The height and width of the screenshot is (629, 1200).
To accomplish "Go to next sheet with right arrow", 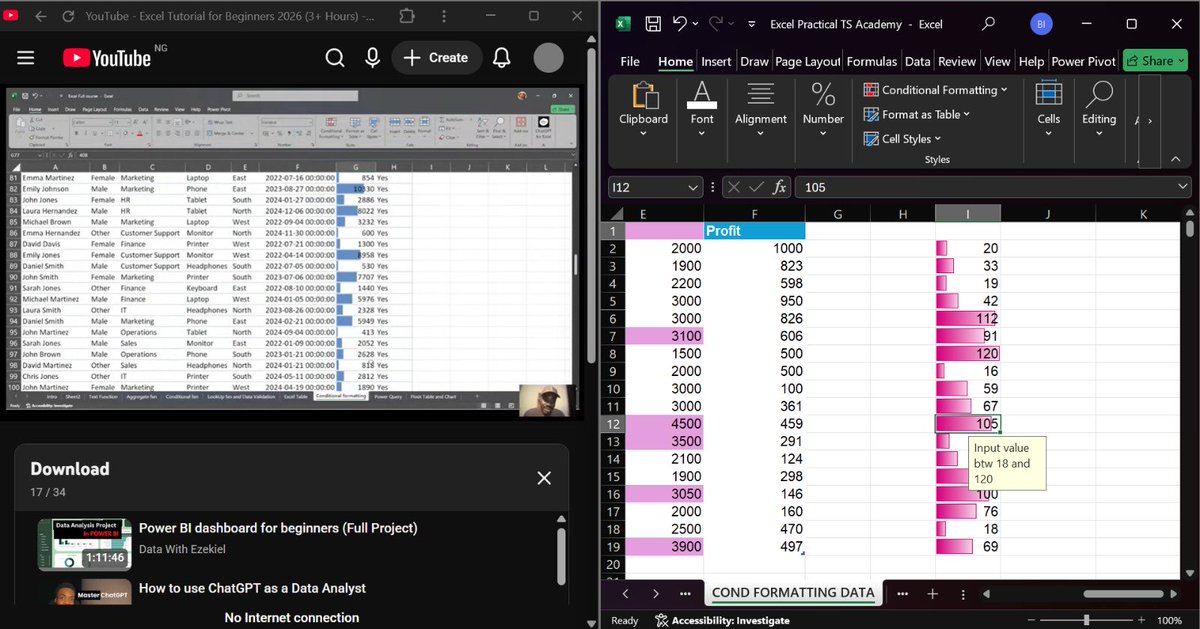I will point(656,593).
